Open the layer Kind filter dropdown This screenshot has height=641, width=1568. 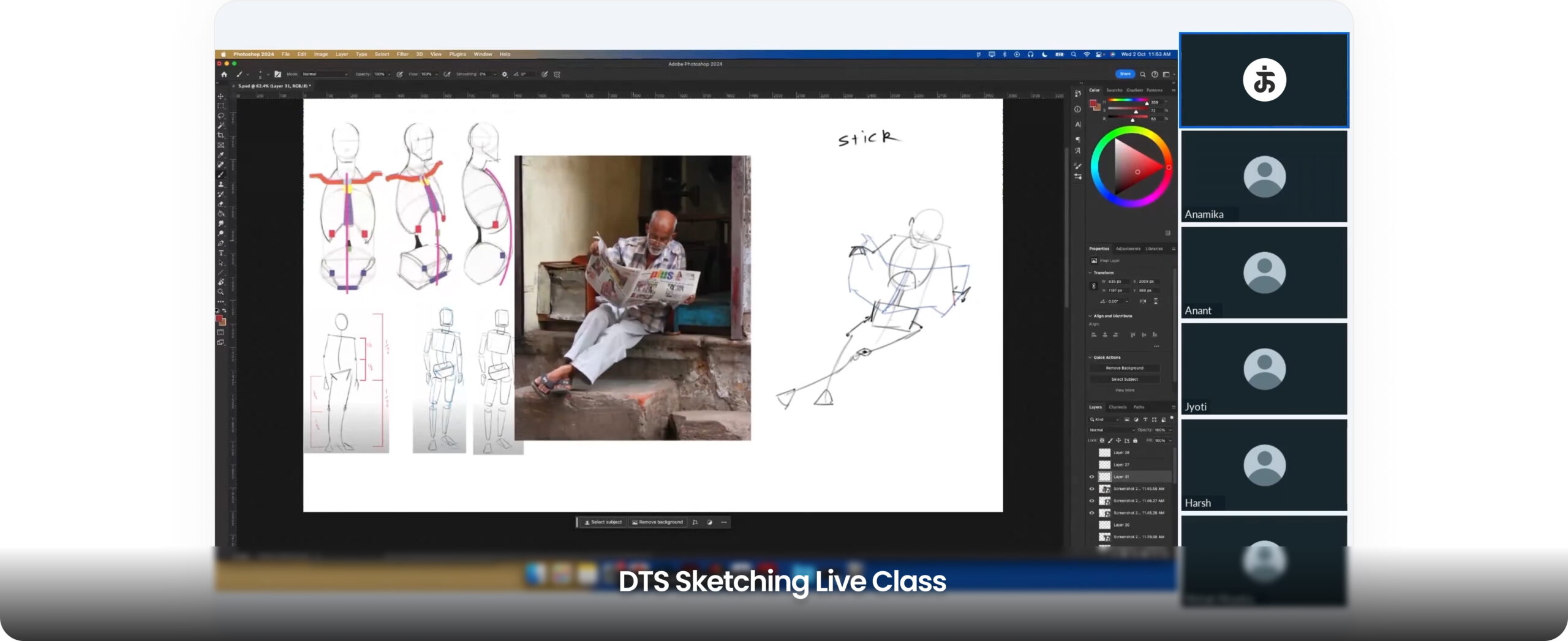click(x=1104, y=419)
